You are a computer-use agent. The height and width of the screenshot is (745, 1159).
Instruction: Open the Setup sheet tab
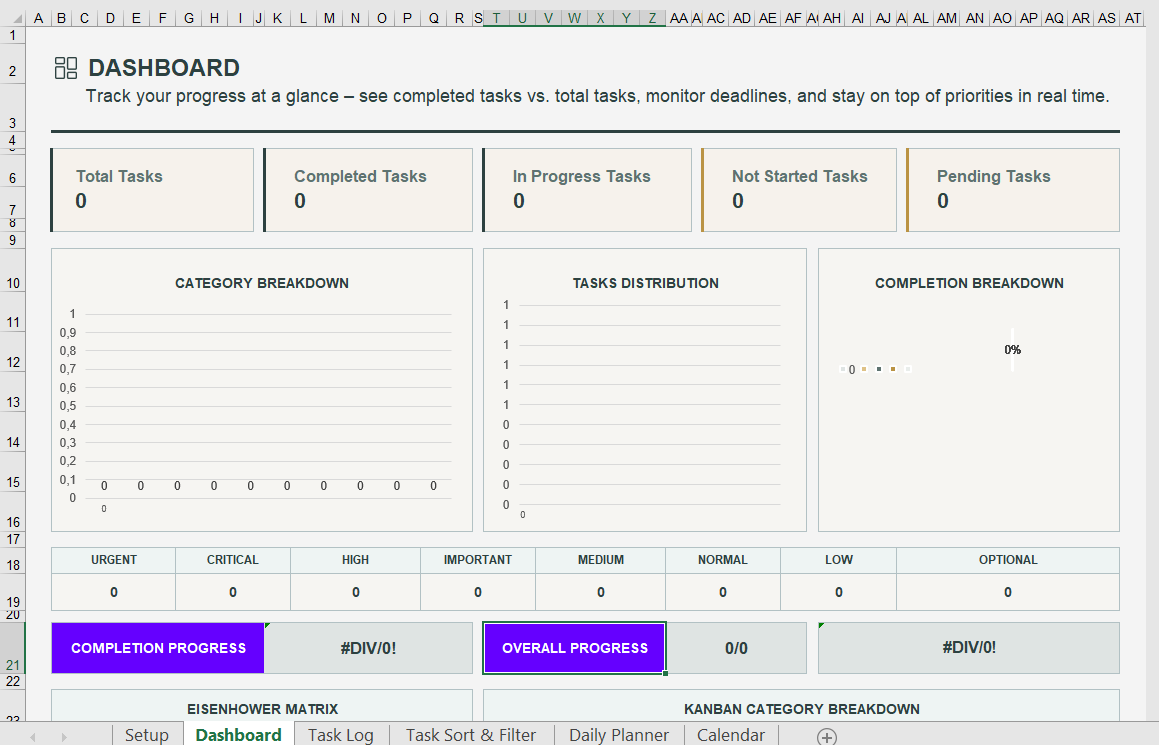(x=146, y=735)
